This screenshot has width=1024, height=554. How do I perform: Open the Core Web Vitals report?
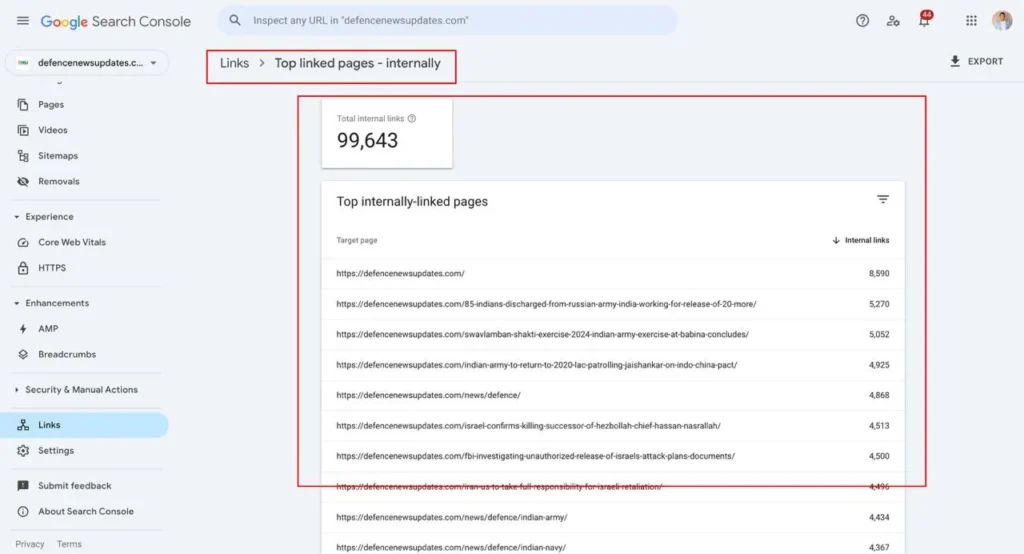pos(72,242)
